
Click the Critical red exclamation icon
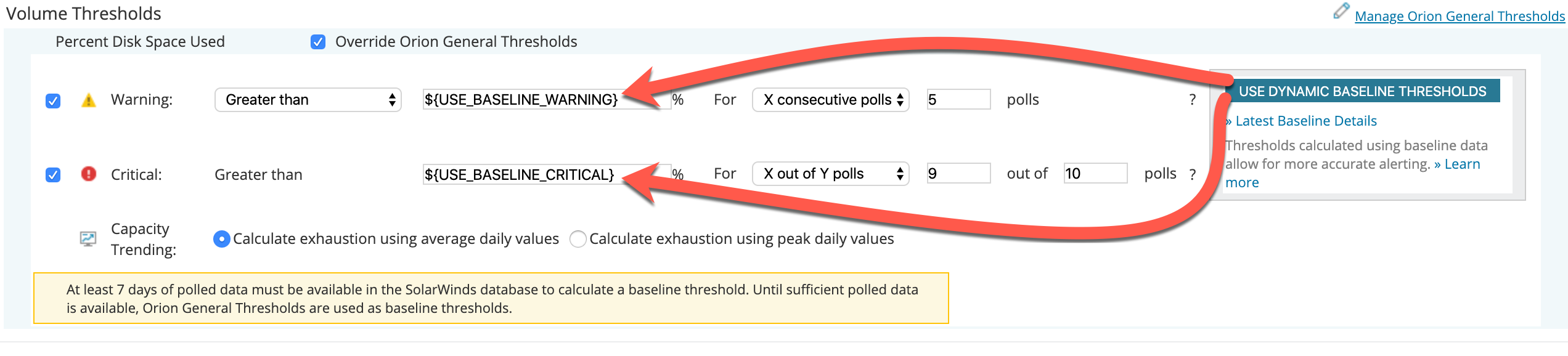pos(88,174)
